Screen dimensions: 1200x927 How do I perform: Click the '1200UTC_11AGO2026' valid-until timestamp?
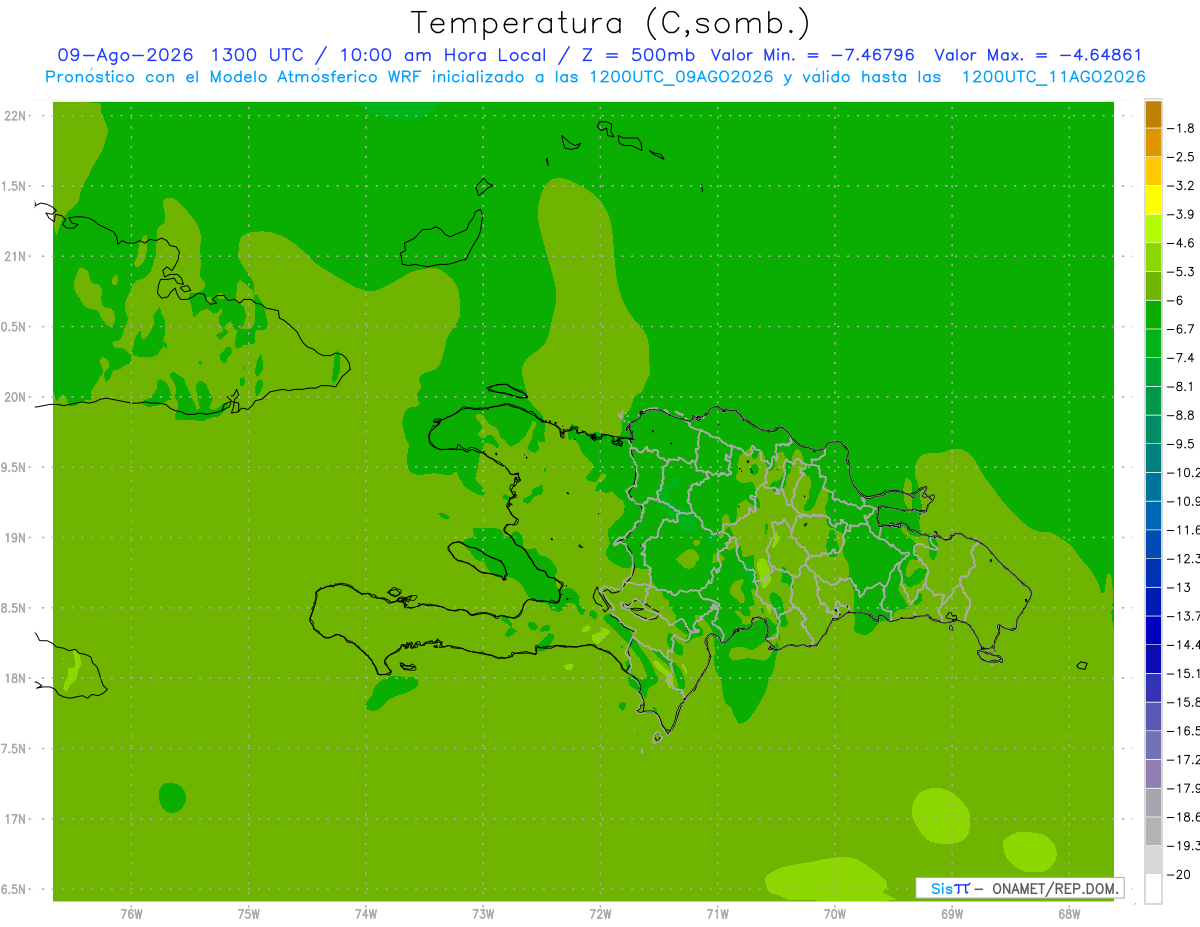click(1053, 77)
